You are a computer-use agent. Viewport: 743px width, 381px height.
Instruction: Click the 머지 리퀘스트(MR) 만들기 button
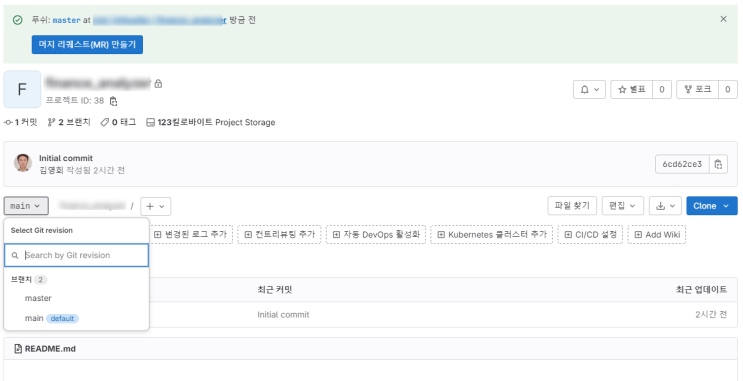tap(87, 45)
